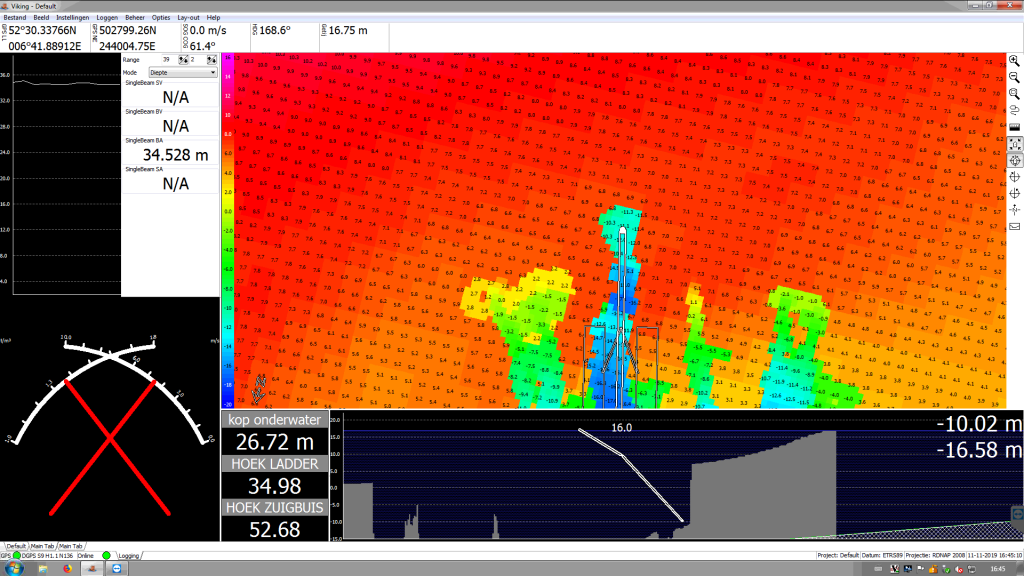Zoom out on the depth chart
This screenshot has width=1024, height=576.
(1014, 77)
